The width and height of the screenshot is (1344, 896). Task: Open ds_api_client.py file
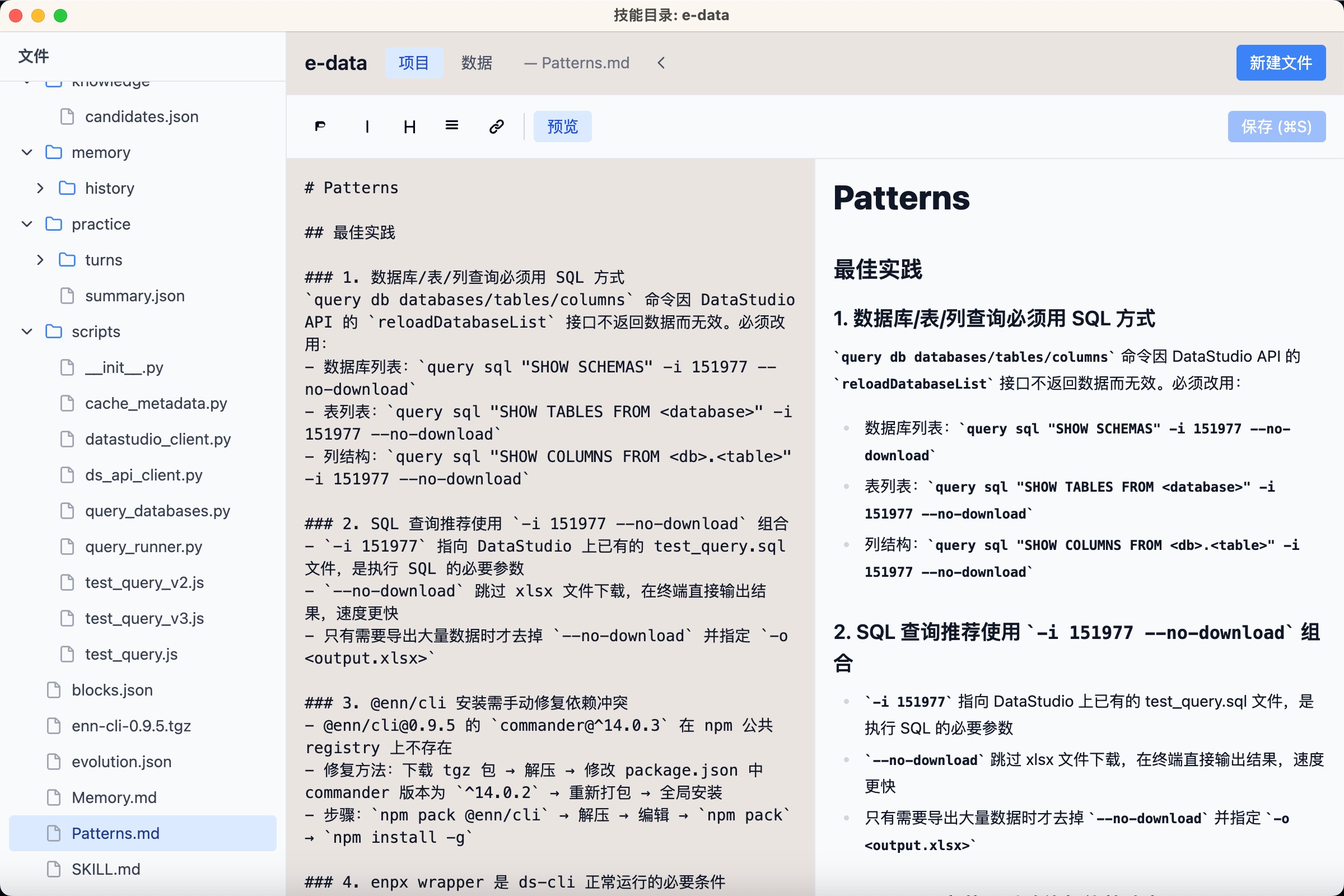pos(143,475)
